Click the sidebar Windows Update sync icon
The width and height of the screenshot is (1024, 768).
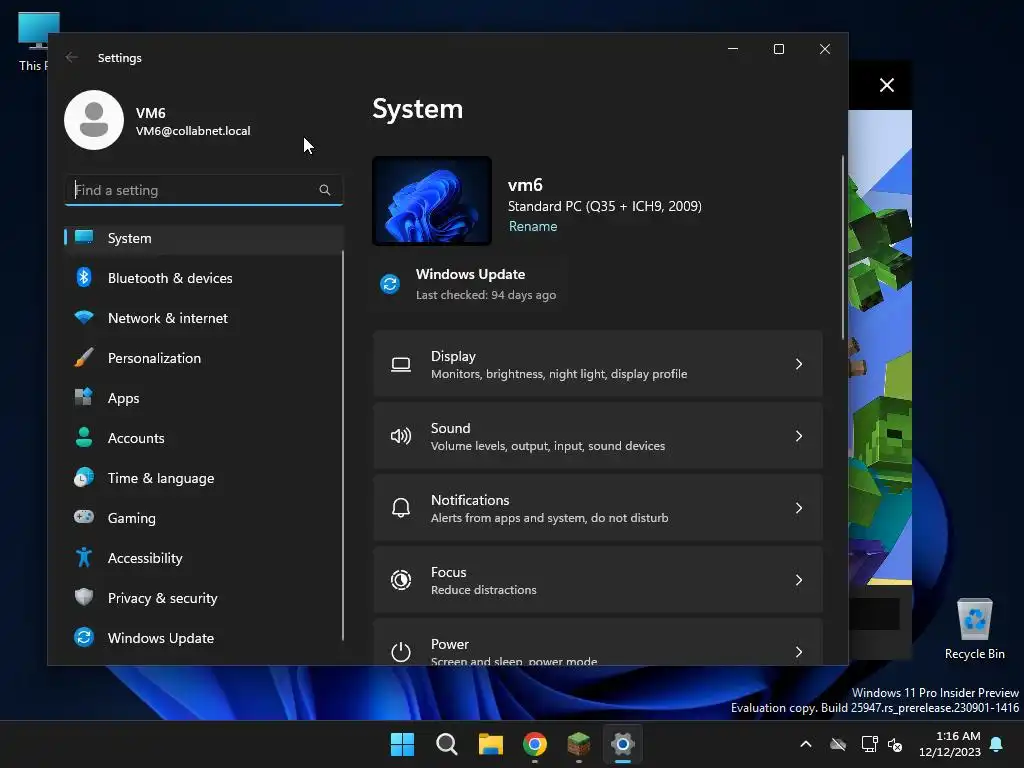[x=84, y=637]
